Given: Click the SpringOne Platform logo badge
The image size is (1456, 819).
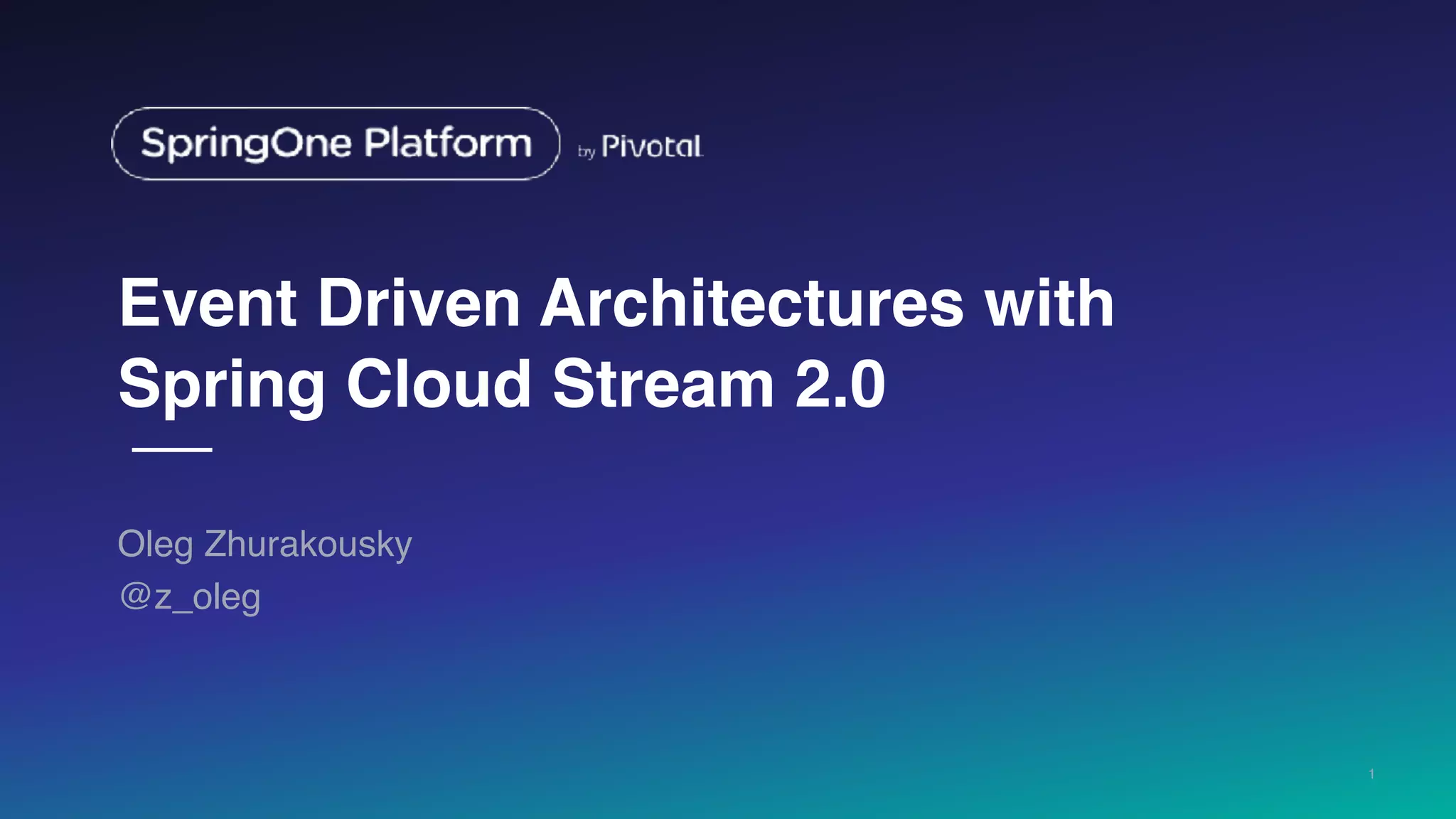Looking at the screenshot, I should click(336, 144).
